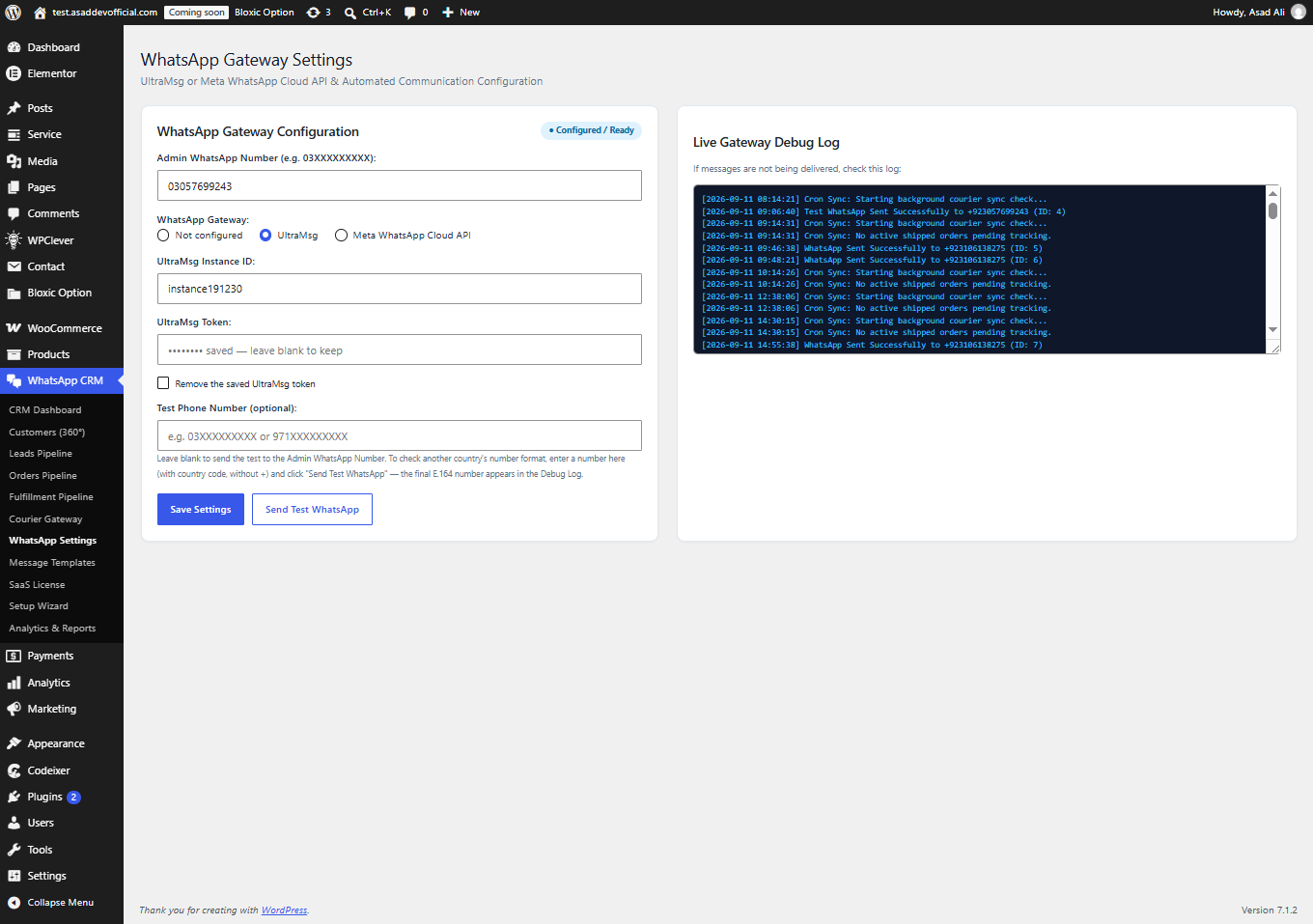Open the site home icon test.asaddevofficial.com
The height and width of the screenshot is (924, 1313).
click(x=40, y=13)
